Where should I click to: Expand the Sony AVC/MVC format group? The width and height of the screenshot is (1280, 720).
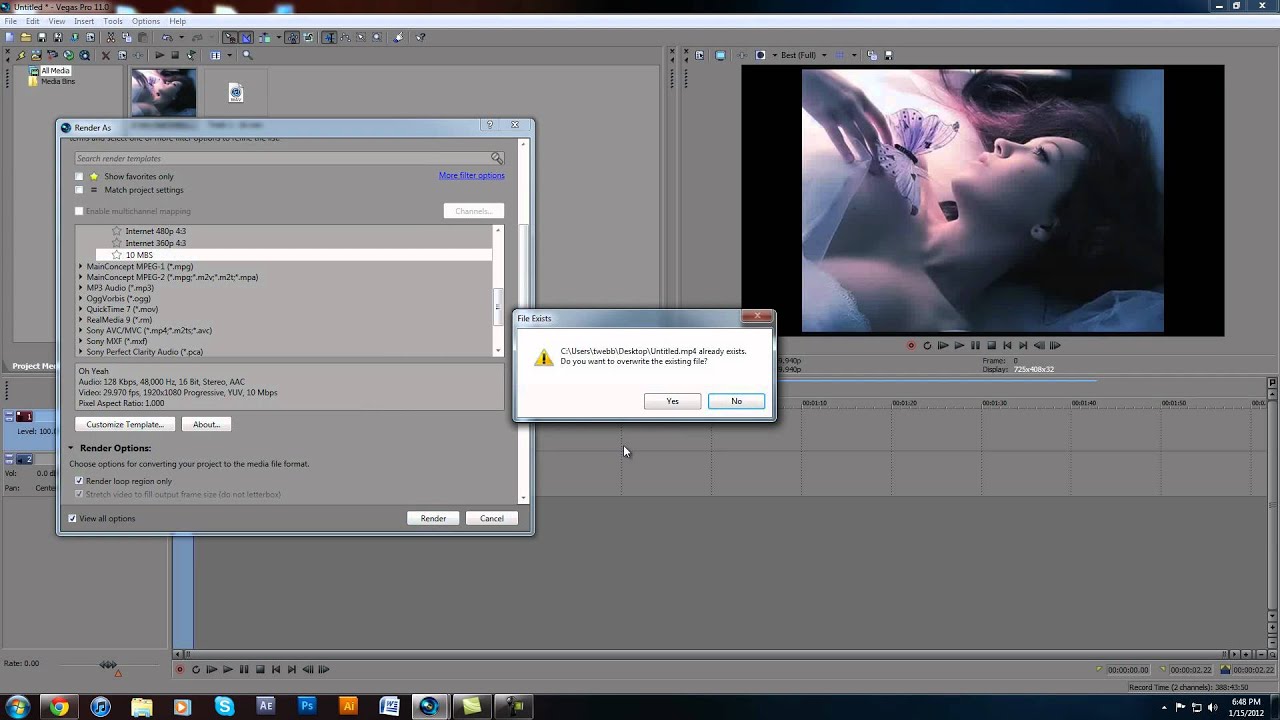(81, 331)
